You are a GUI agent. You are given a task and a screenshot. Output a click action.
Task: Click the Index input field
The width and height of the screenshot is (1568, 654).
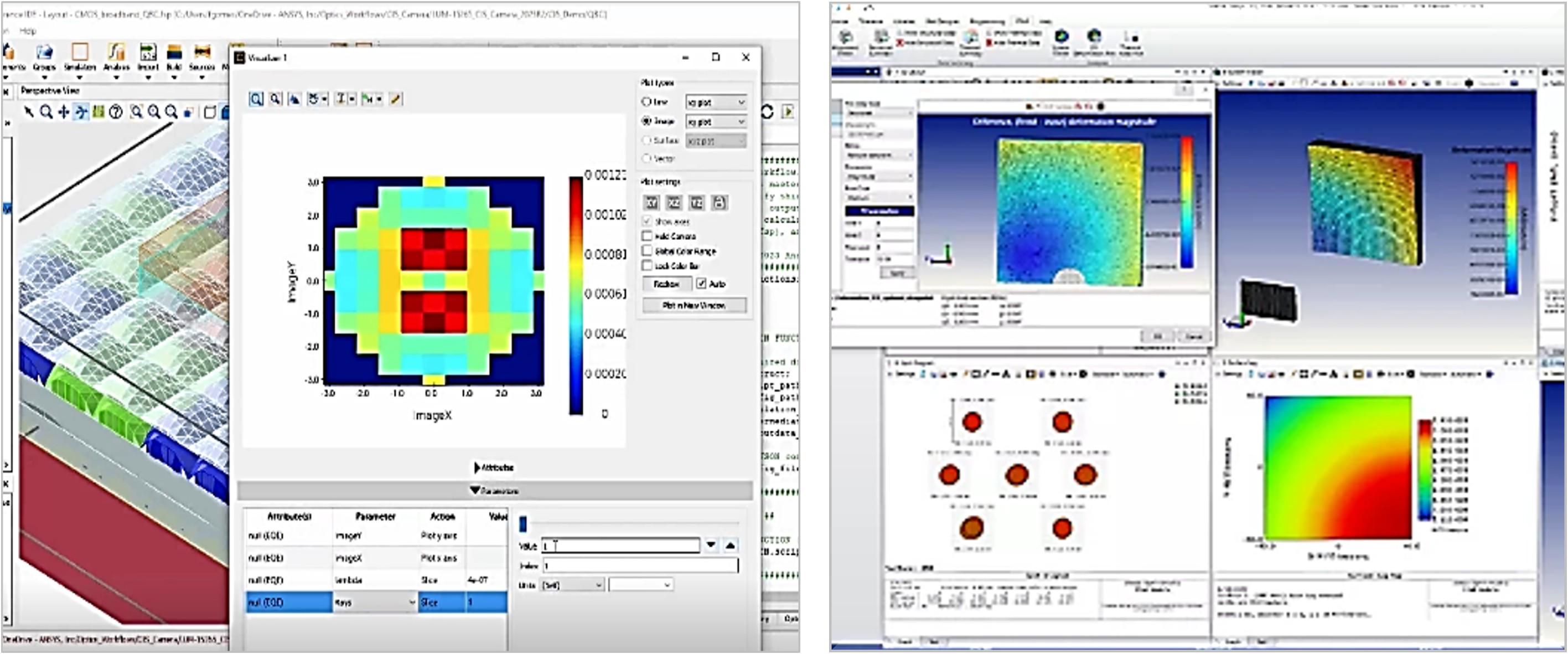pyautogui.click(x=640, y=566)
